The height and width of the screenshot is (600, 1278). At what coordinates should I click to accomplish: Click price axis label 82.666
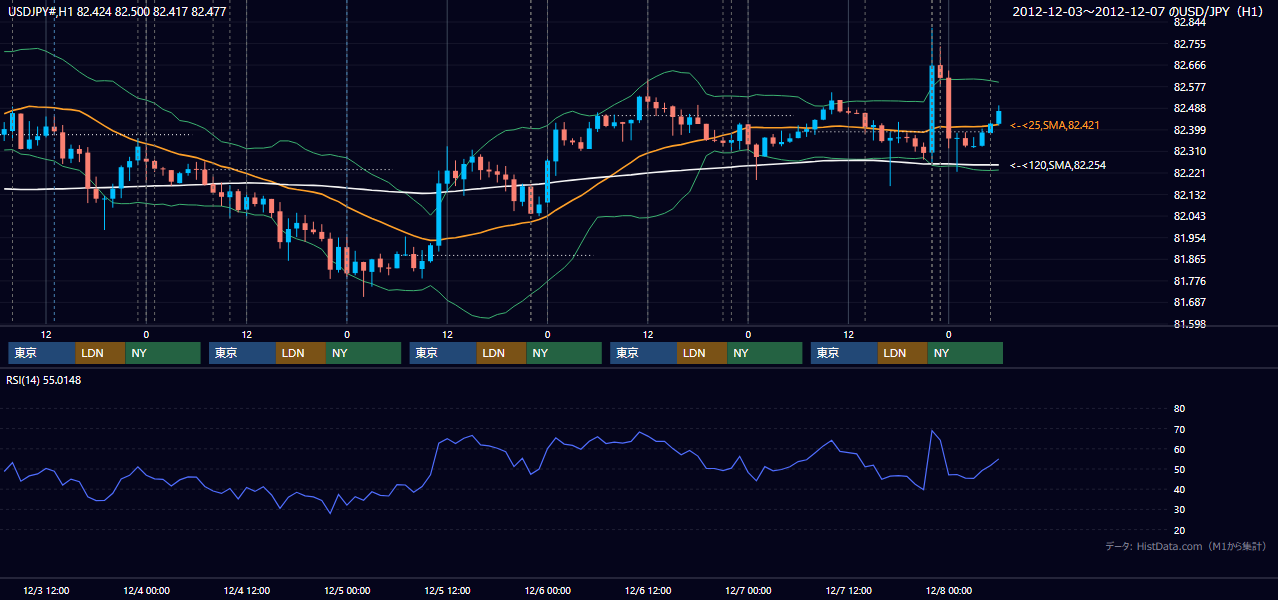pos(1189,65)
